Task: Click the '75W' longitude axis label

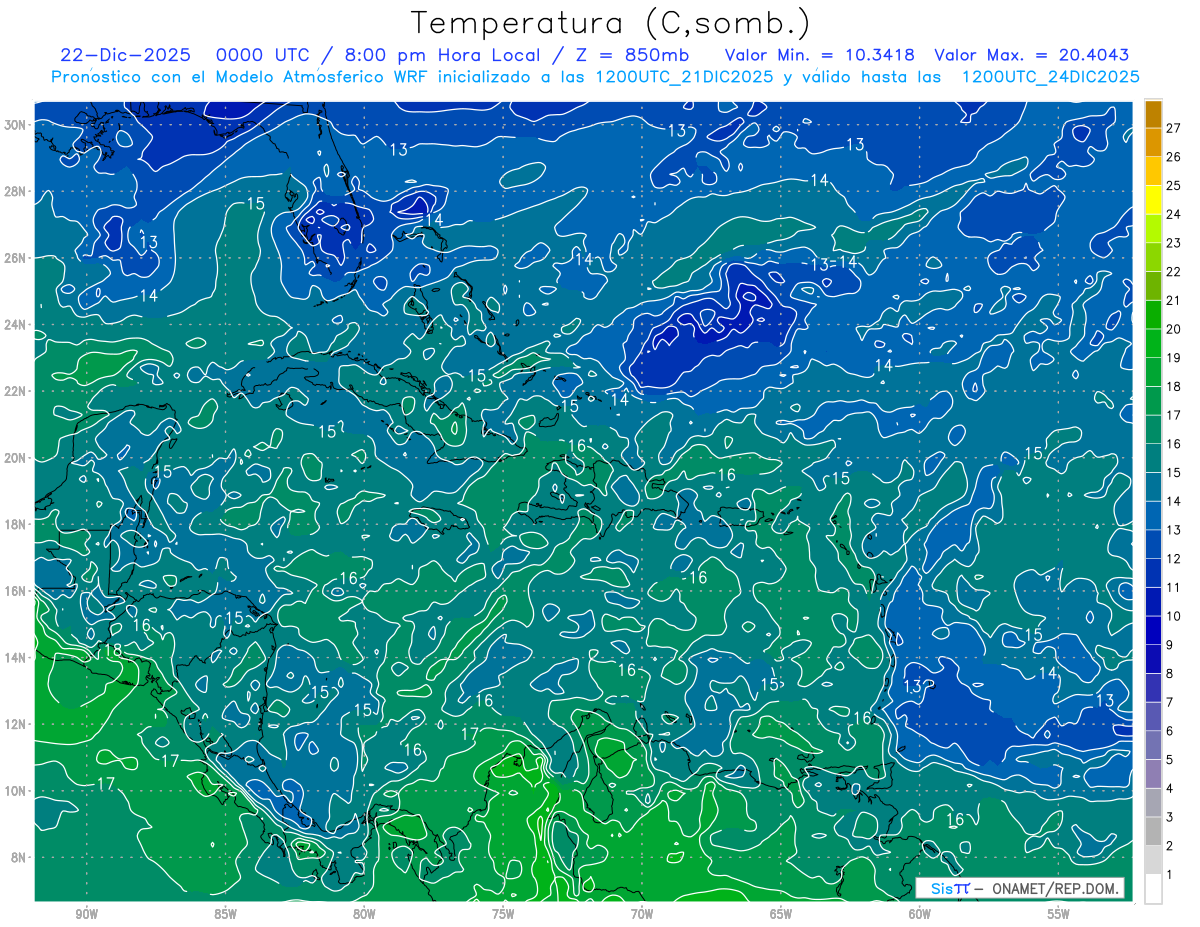Action: click(x=503, y=914)
